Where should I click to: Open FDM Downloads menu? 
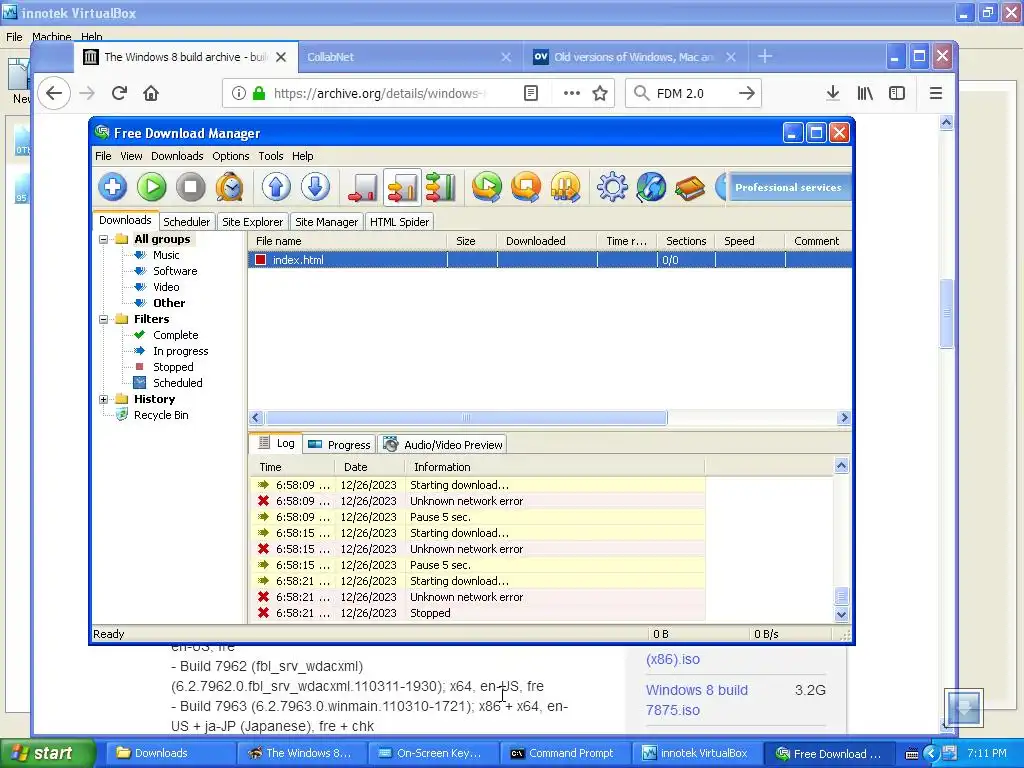point(177,156)
